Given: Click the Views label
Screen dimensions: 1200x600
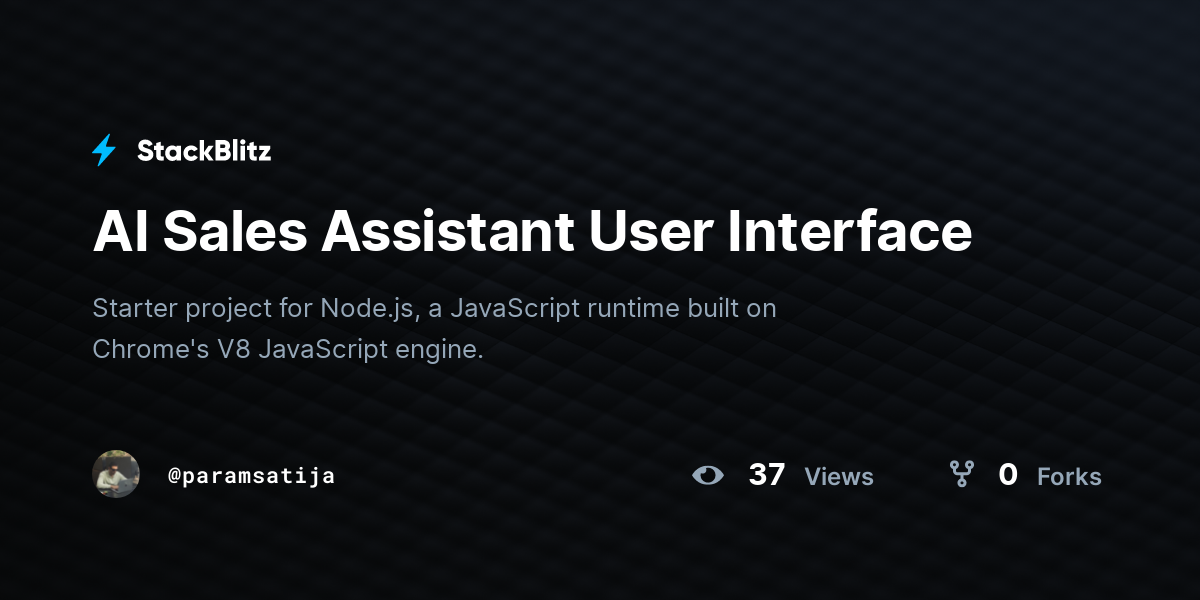Looking at the screenshot, I should click(x=839, y=477).
